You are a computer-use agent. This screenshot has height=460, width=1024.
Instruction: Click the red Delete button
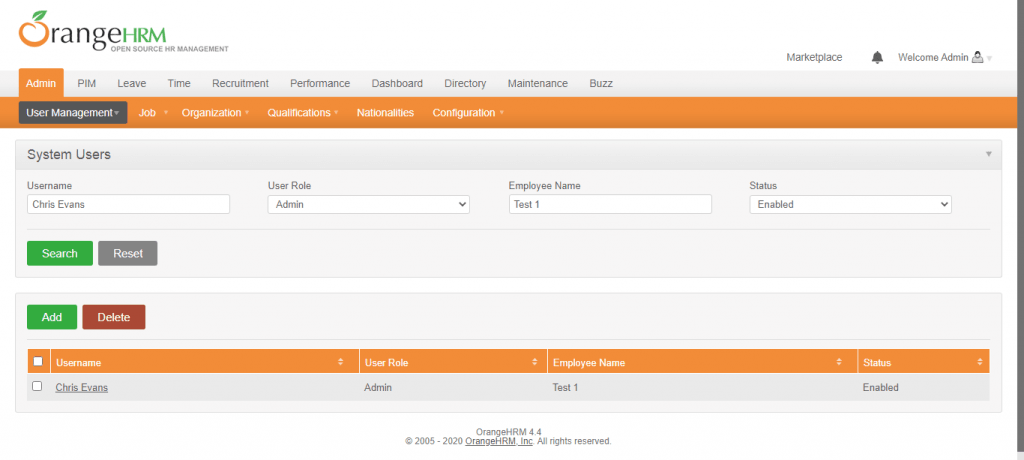tap(114, 317)
